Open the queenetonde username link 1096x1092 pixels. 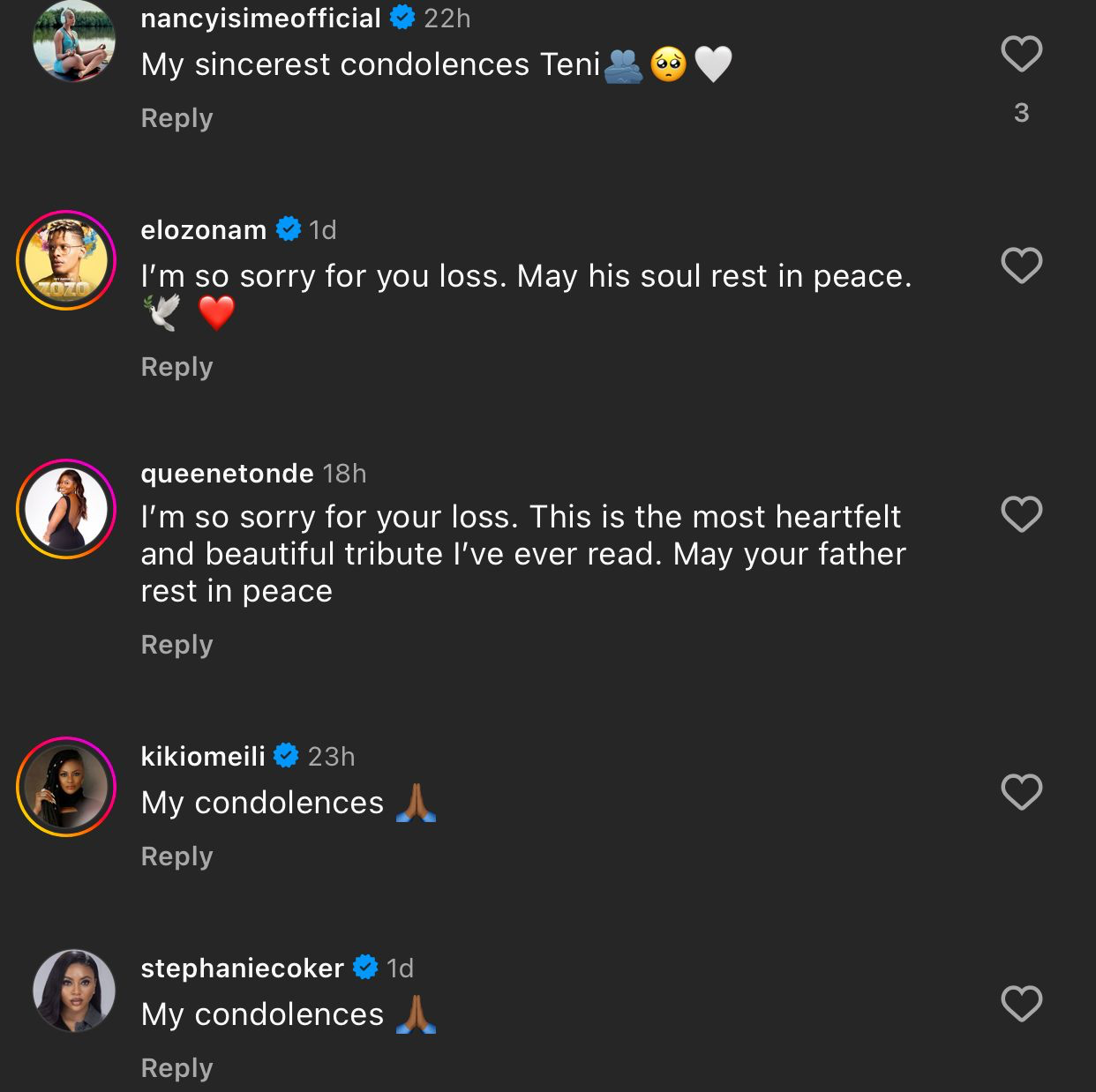tap(227, 474)
